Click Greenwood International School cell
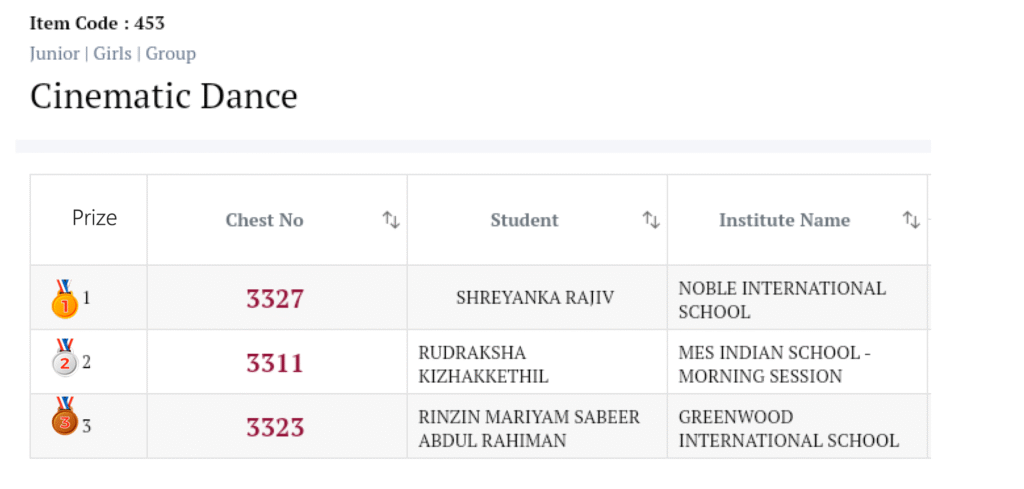The height and width of the screenshot is (489, 1024). [x=788, y=428]
